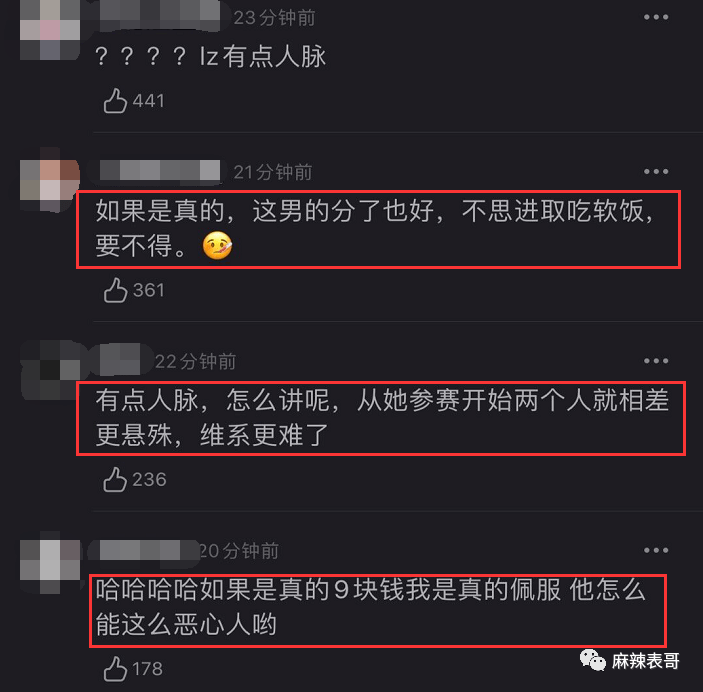Open more options for the 20分钟前 comment
This screenshot has height=692, width=703.
656,550
